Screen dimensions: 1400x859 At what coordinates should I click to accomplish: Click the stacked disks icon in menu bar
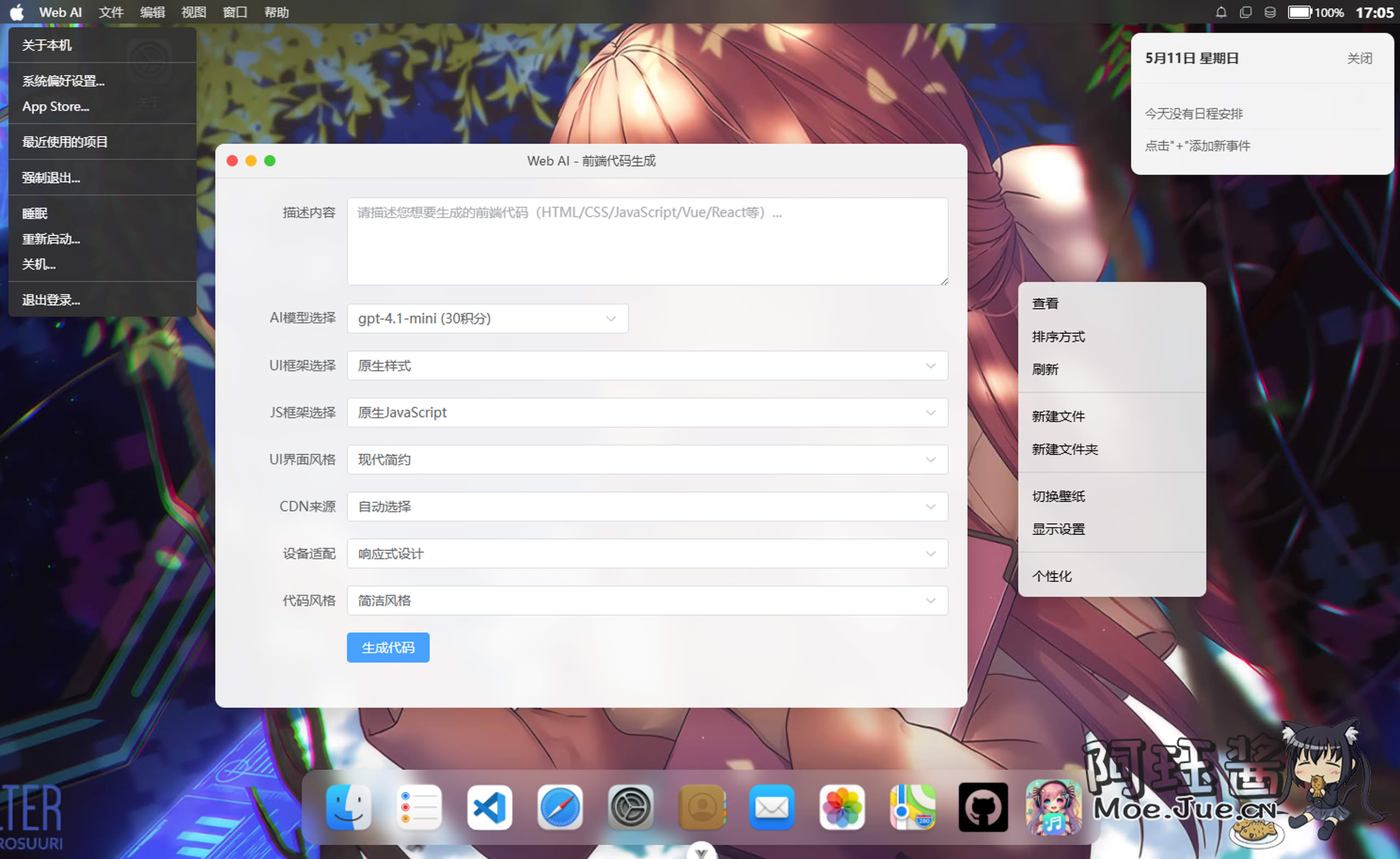pyautogui.click(x=1270, y=12)
